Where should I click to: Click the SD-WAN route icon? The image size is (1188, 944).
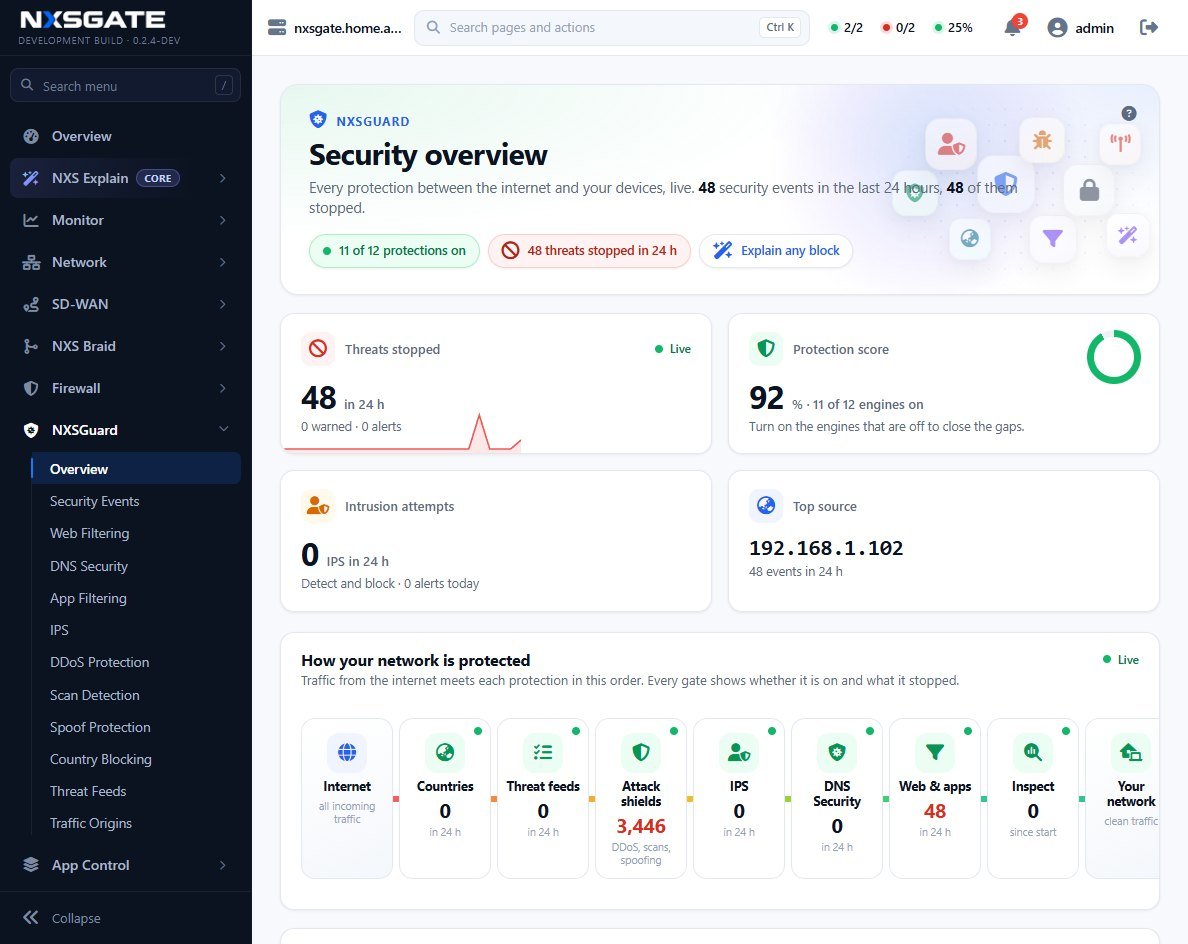click(31, 305)
